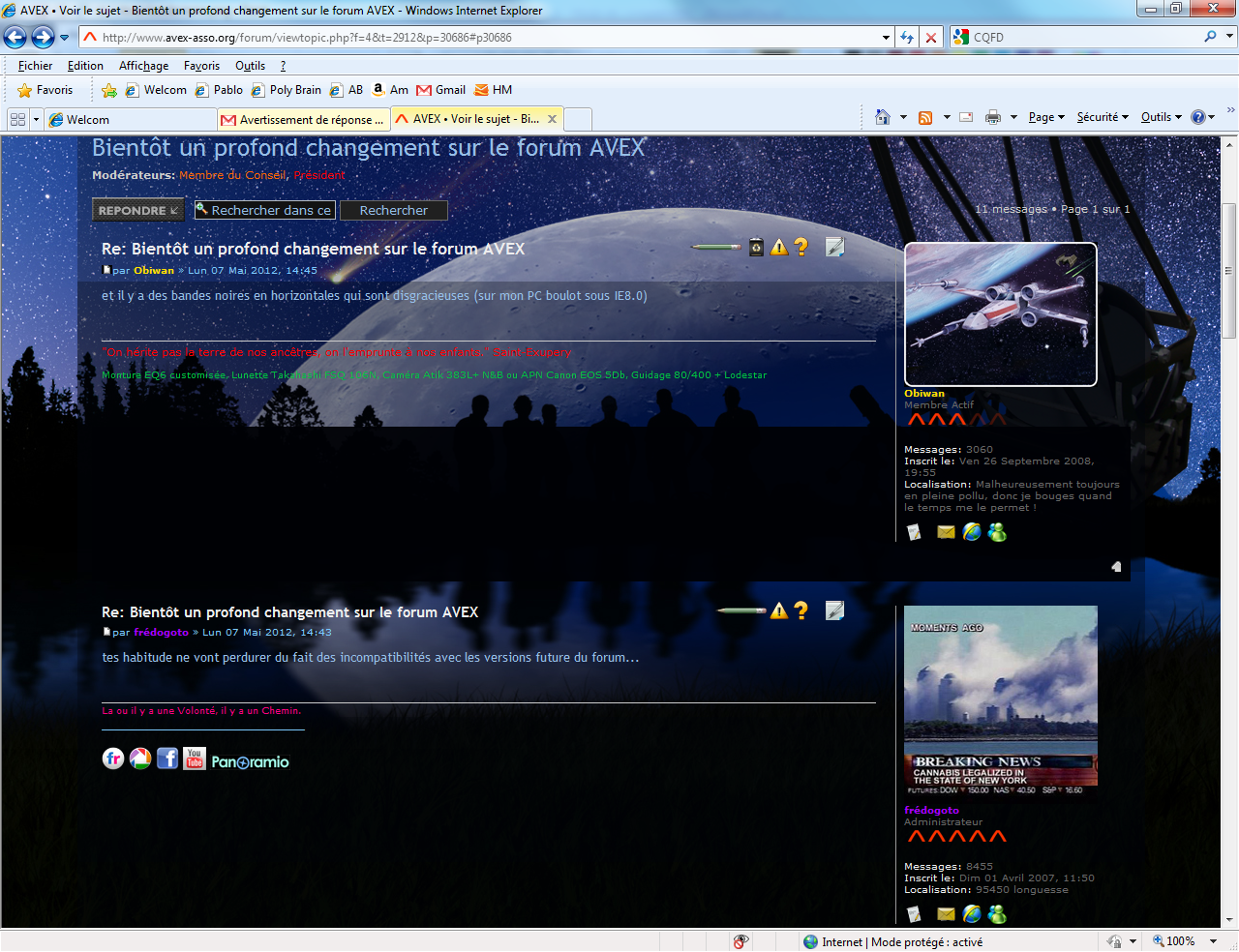Click the warning triangle report icon on Obiwan's post
The image size is (1239, 952).
pos(779,247)
